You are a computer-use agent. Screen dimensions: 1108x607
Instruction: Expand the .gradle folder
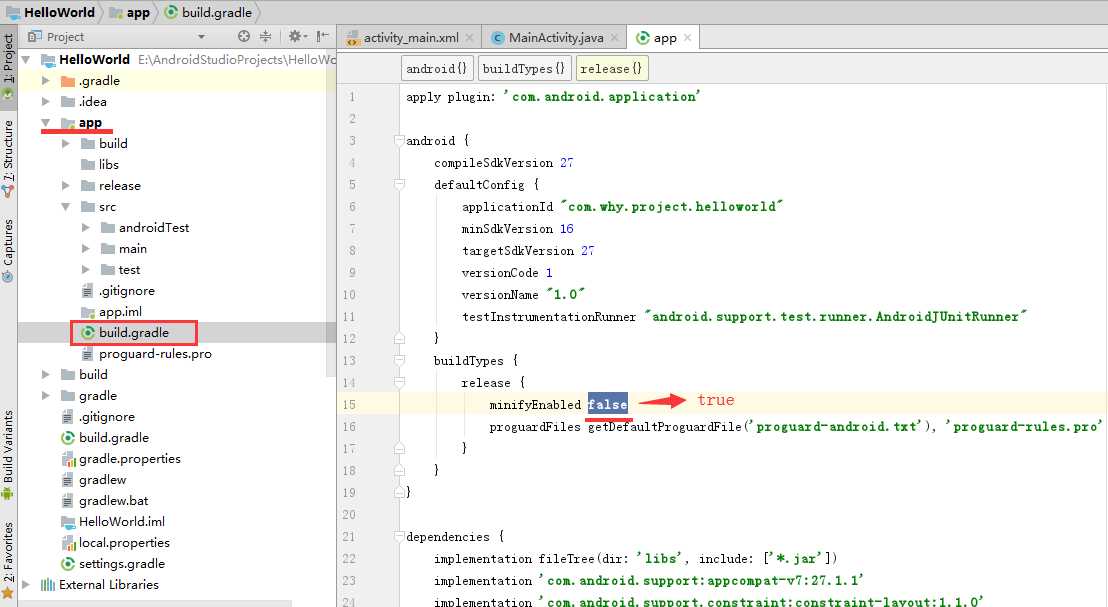coord(46,81)
